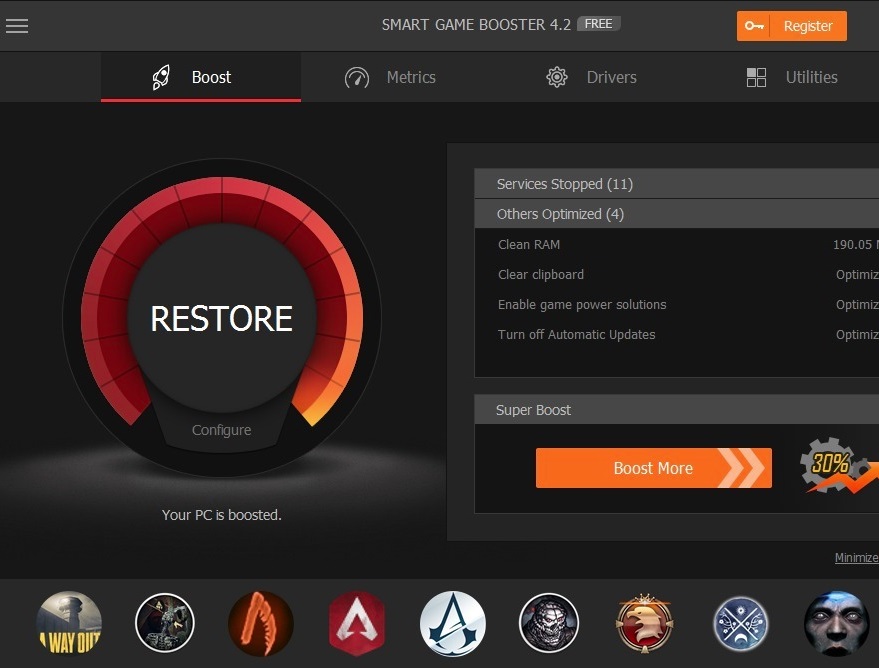879x668 pixels.
Task: Click the Register button
Action: tap(792, 26)
